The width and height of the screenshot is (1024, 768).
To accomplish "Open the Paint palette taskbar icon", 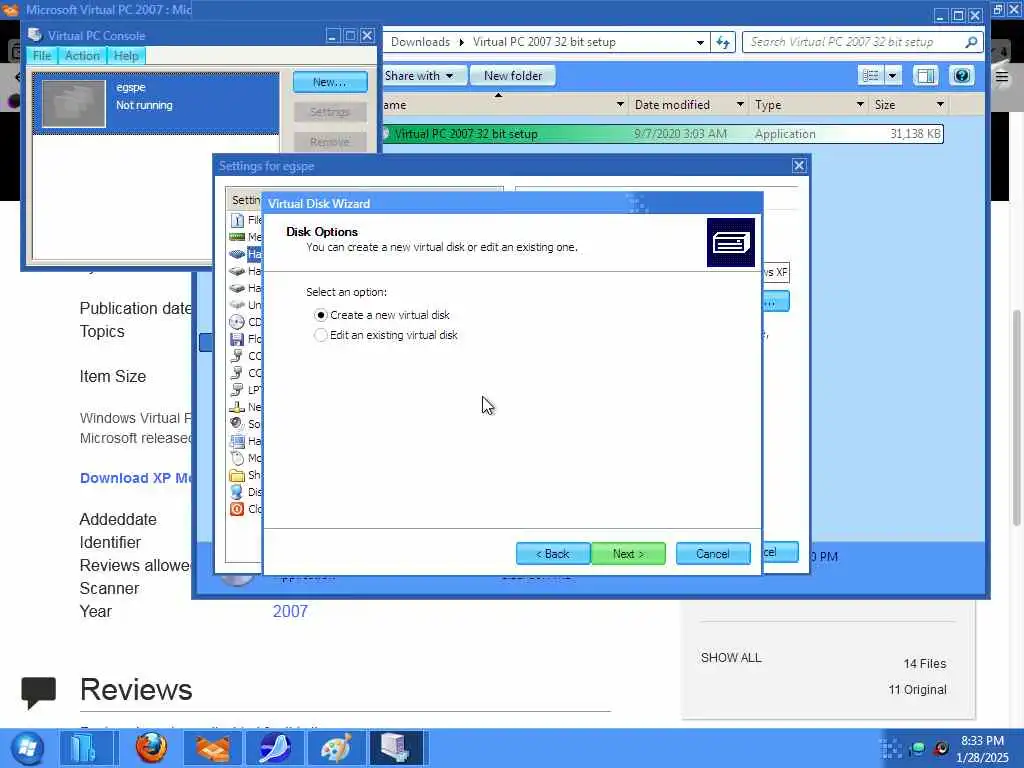I will point(336,748).
